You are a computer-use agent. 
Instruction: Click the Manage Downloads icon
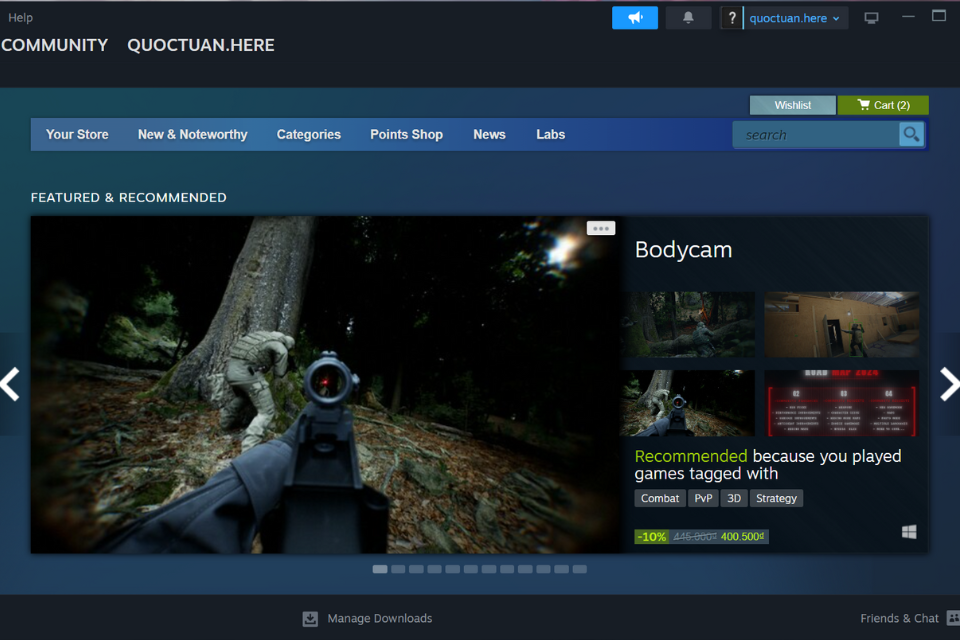click(x=310, y=619)
